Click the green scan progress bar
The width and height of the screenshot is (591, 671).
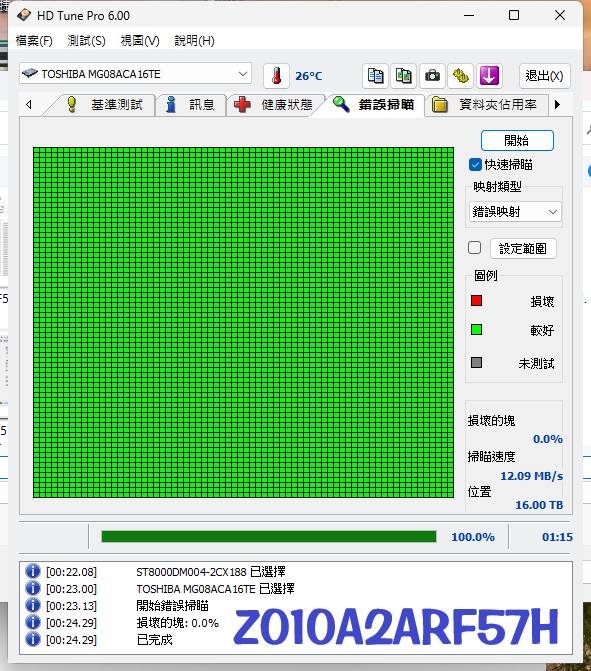(x=269, y=537)
